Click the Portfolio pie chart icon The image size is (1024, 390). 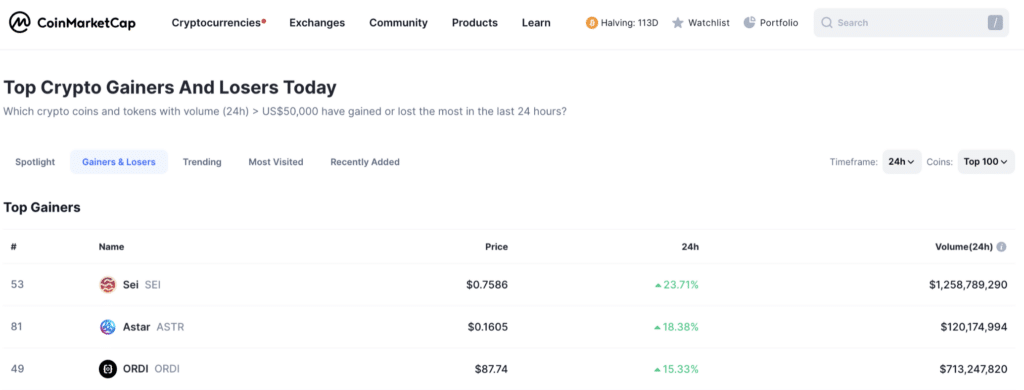(x=749, y=23)
